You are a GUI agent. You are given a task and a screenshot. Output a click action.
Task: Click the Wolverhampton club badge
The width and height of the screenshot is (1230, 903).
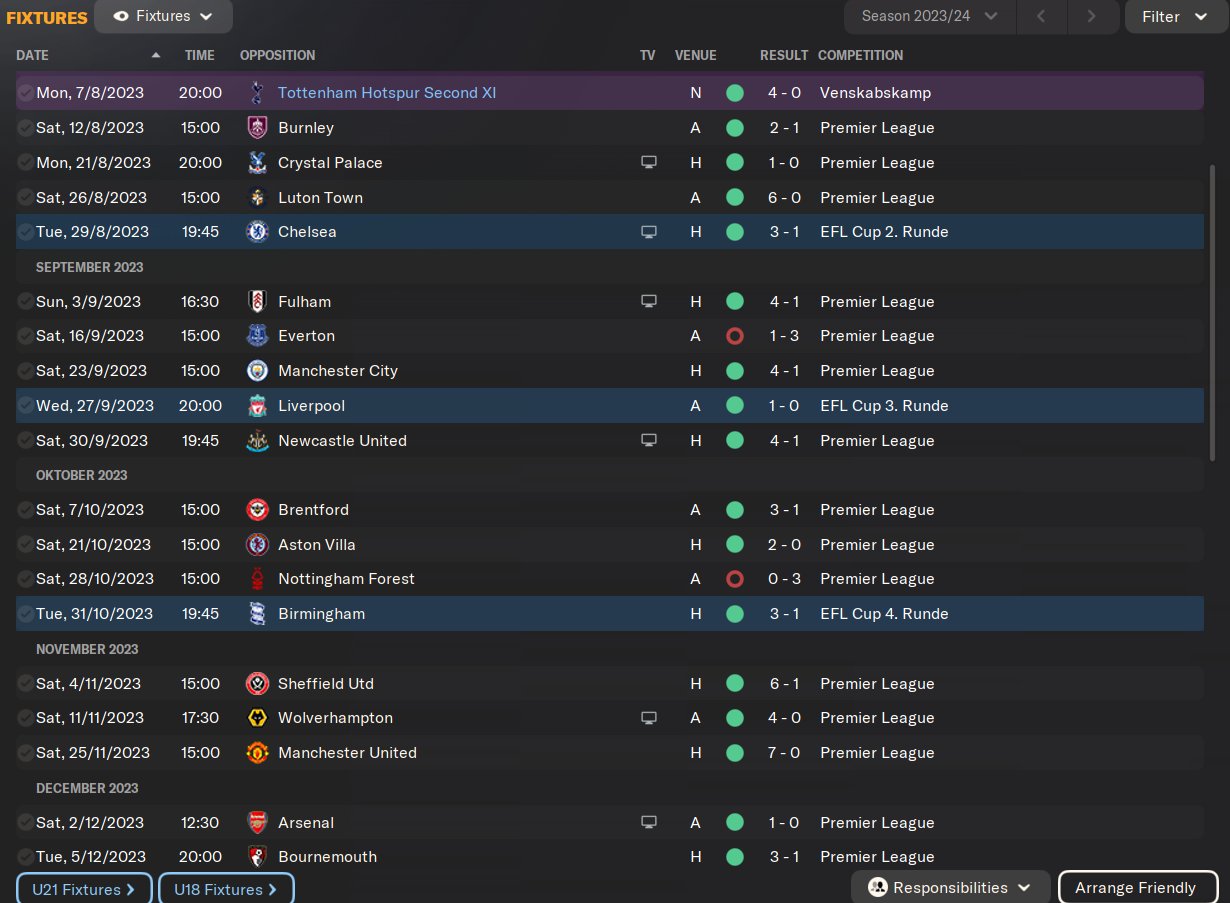(x=257, y=718)
